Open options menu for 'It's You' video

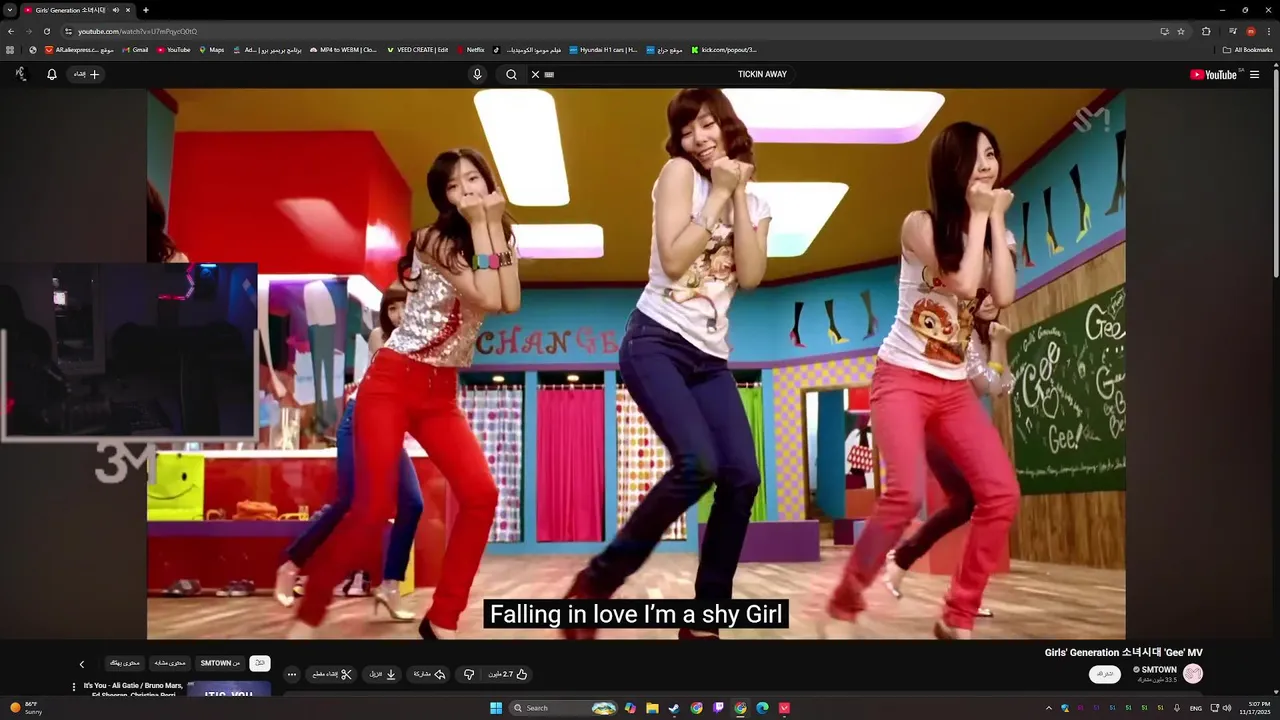tap(73, 687)
